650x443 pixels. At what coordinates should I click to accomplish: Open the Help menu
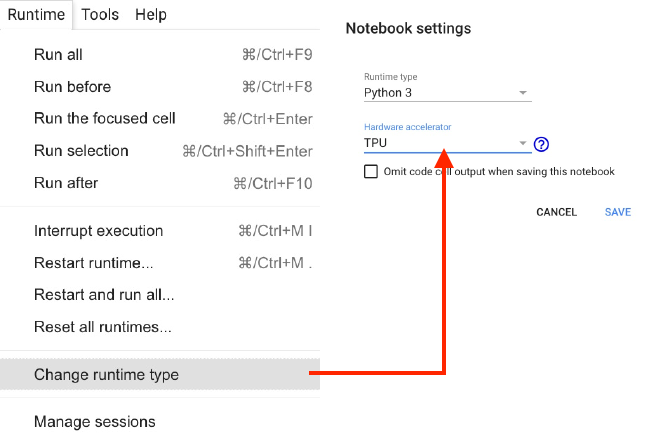pyautogui.click(x=151, y=15)
